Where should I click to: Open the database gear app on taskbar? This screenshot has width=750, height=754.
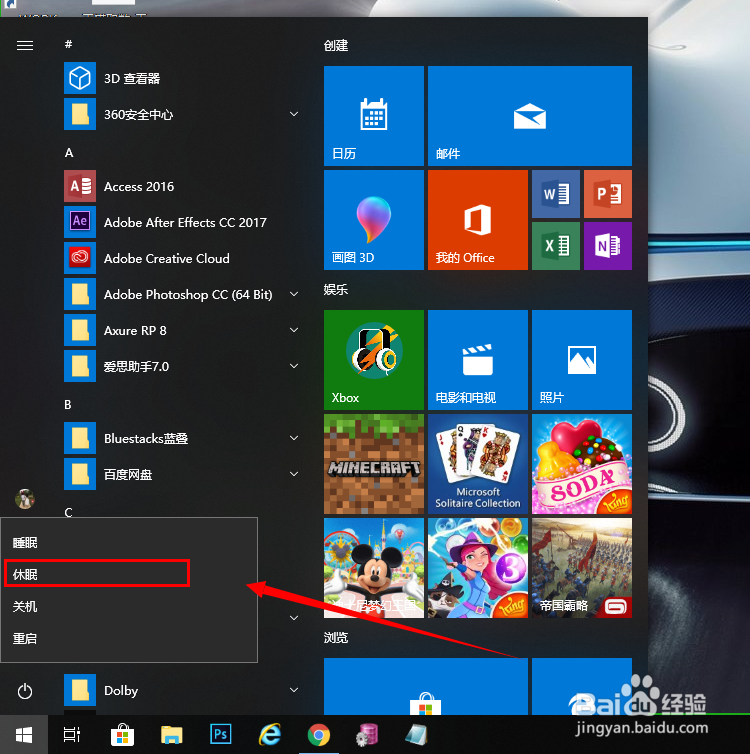pos(368,735)
